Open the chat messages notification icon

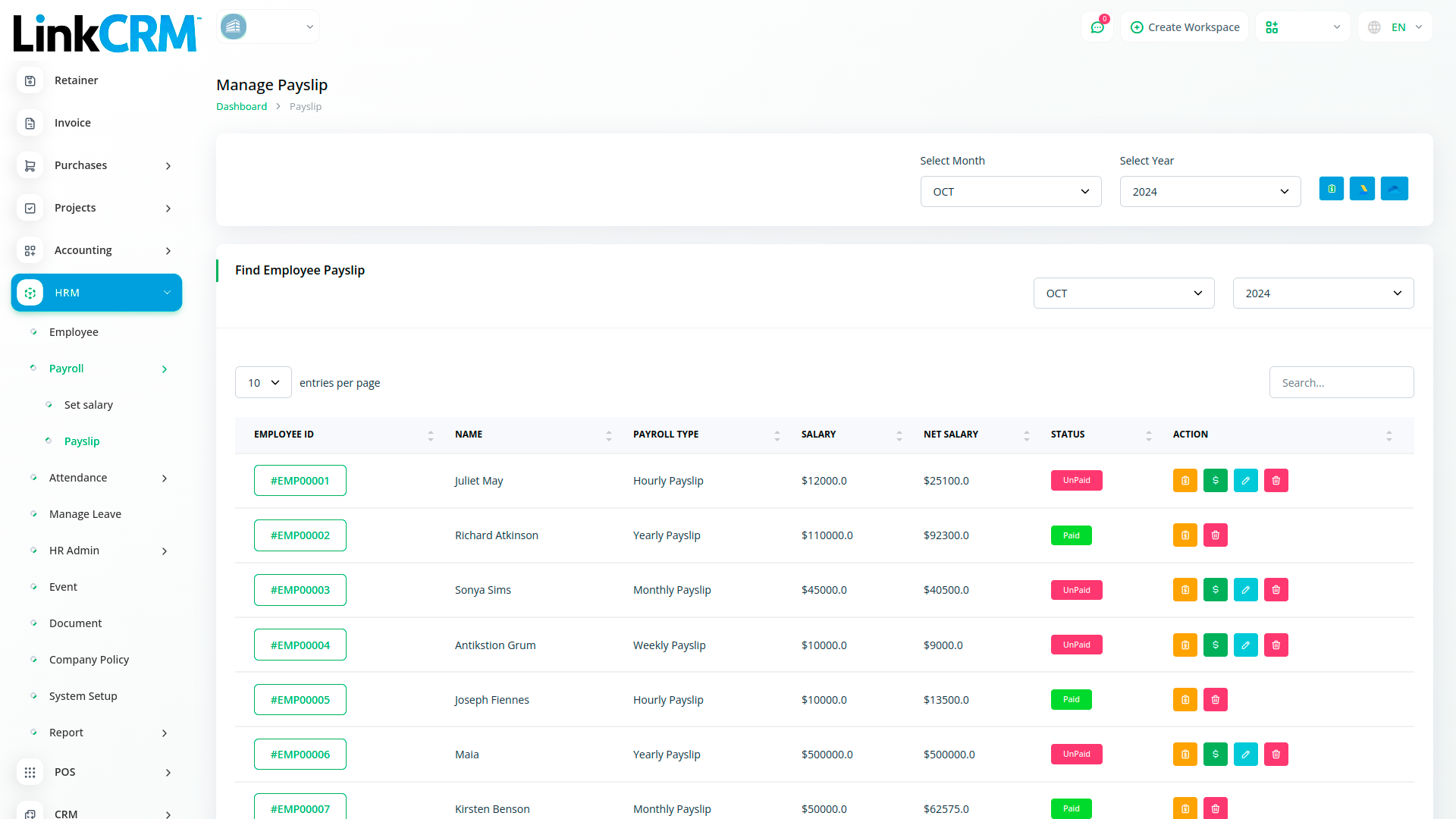point(1097,27)
